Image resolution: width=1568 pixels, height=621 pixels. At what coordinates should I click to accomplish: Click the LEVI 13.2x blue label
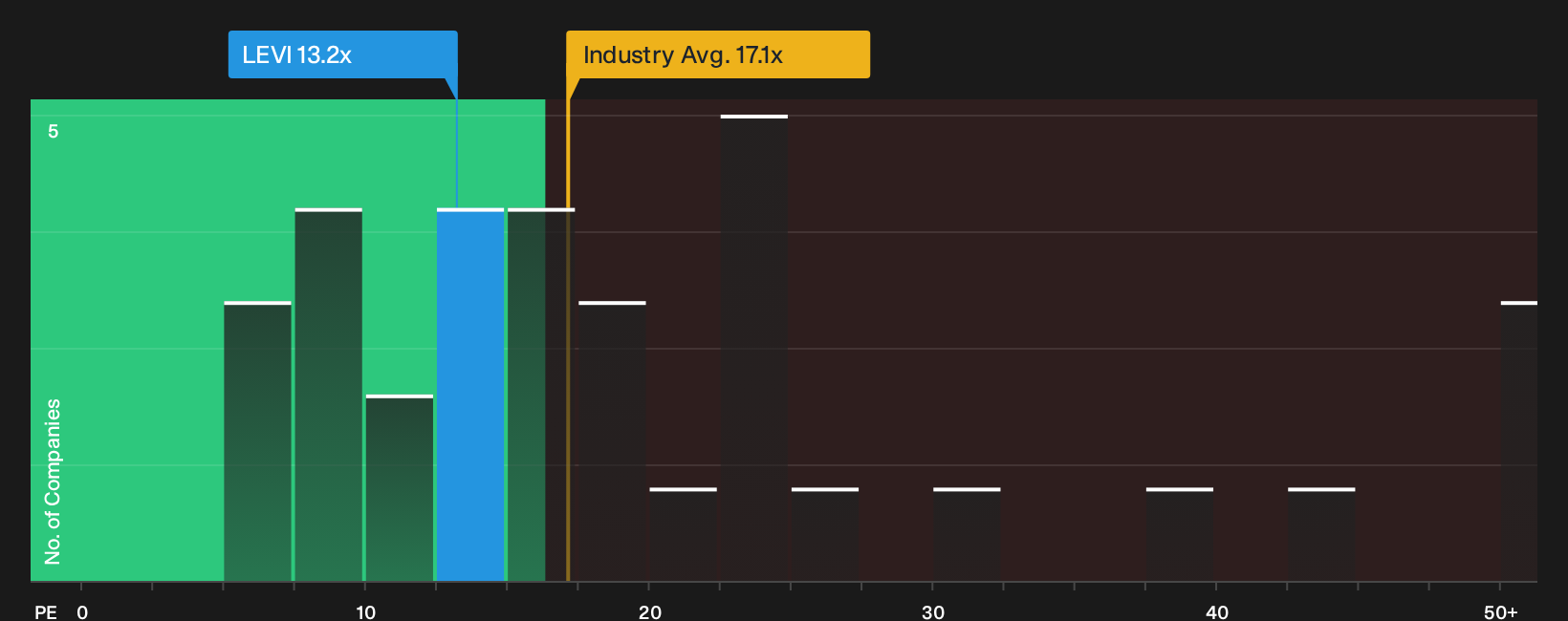point(342,54)
